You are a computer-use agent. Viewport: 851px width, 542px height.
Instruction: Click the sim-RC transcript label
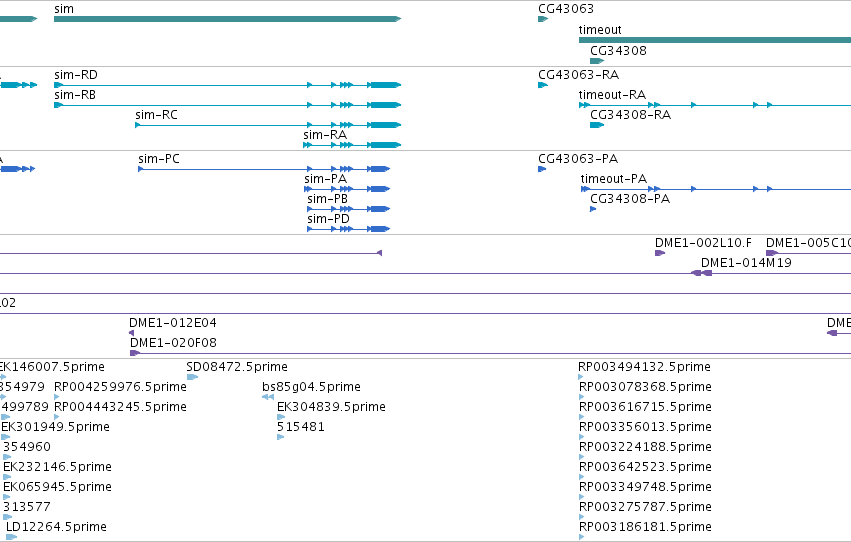(x=156, y=114)
